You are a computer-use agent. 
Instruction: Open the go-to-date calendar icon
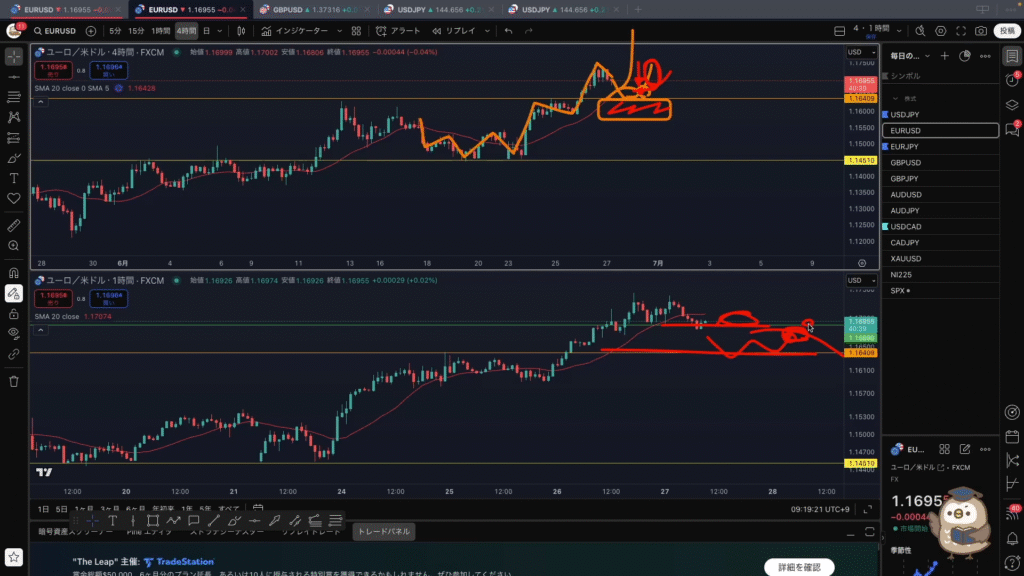(x=258, y=509)
